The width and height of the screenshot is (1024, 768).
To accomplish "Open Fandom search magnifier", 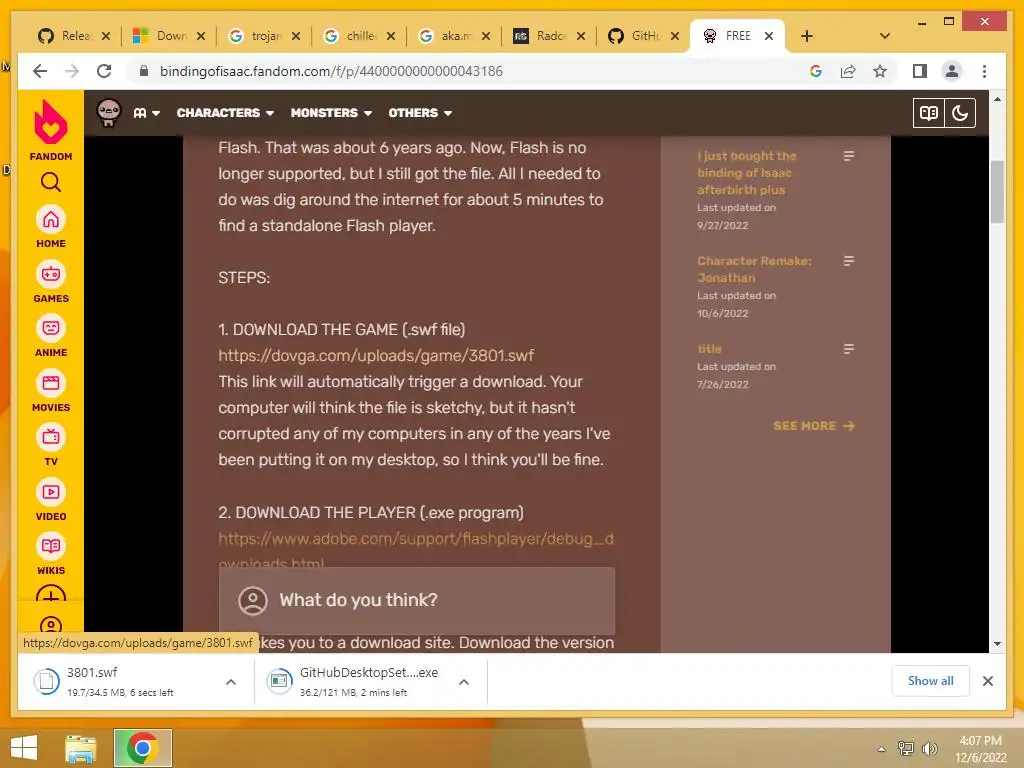I will point(51,182).
